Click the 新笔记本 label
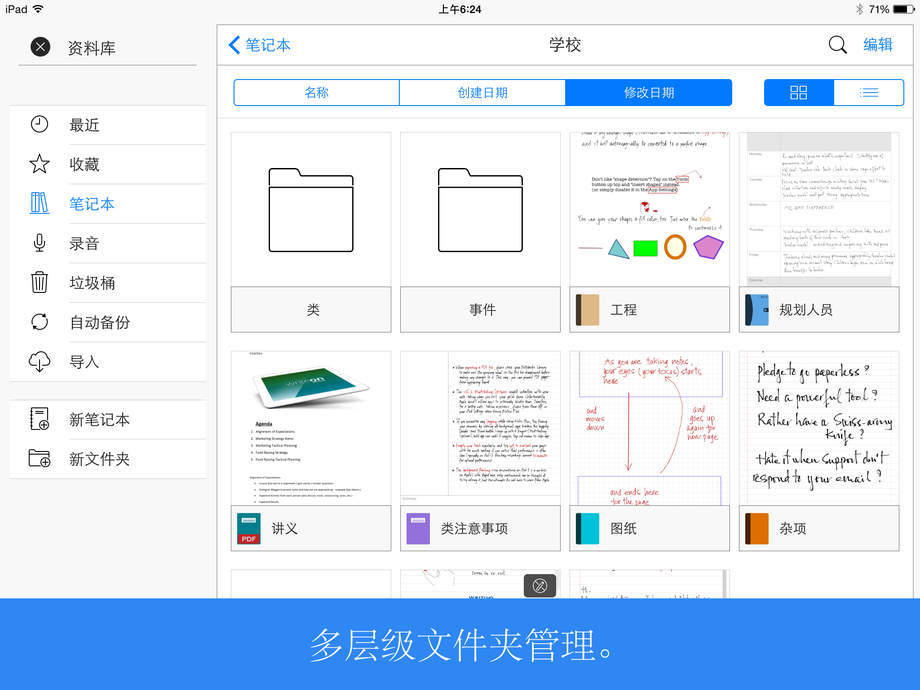Image resolution: width=920 pixels, height=690 pixels. [x=99, y=420]
